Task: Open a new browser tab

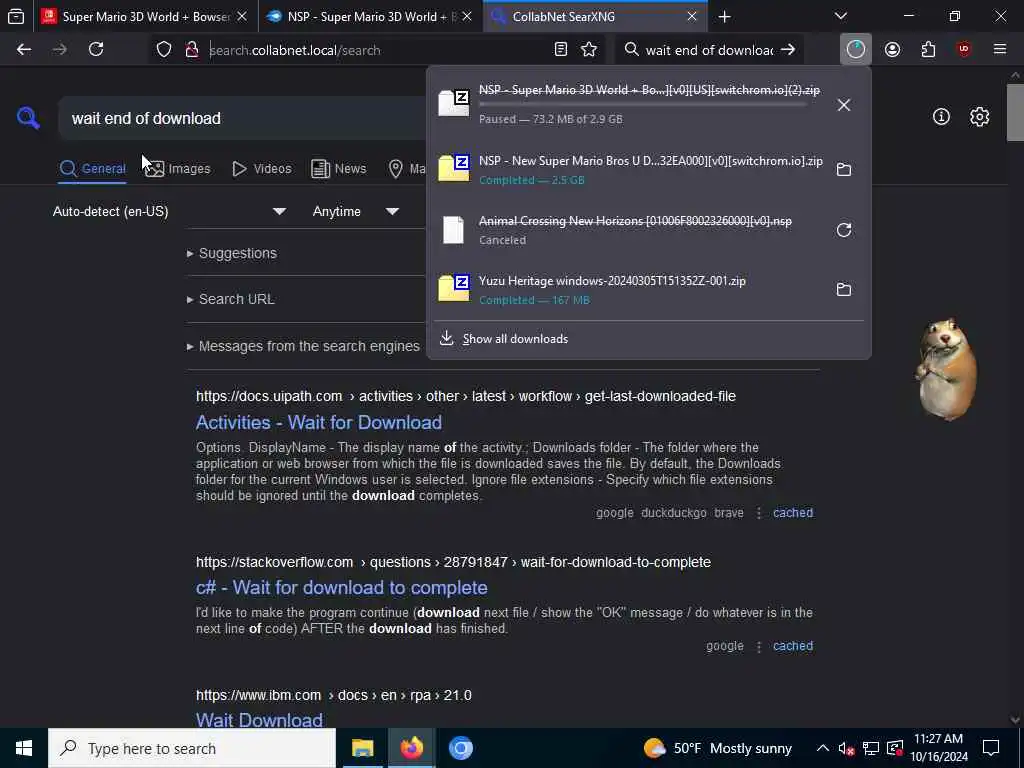Action: 724,17
